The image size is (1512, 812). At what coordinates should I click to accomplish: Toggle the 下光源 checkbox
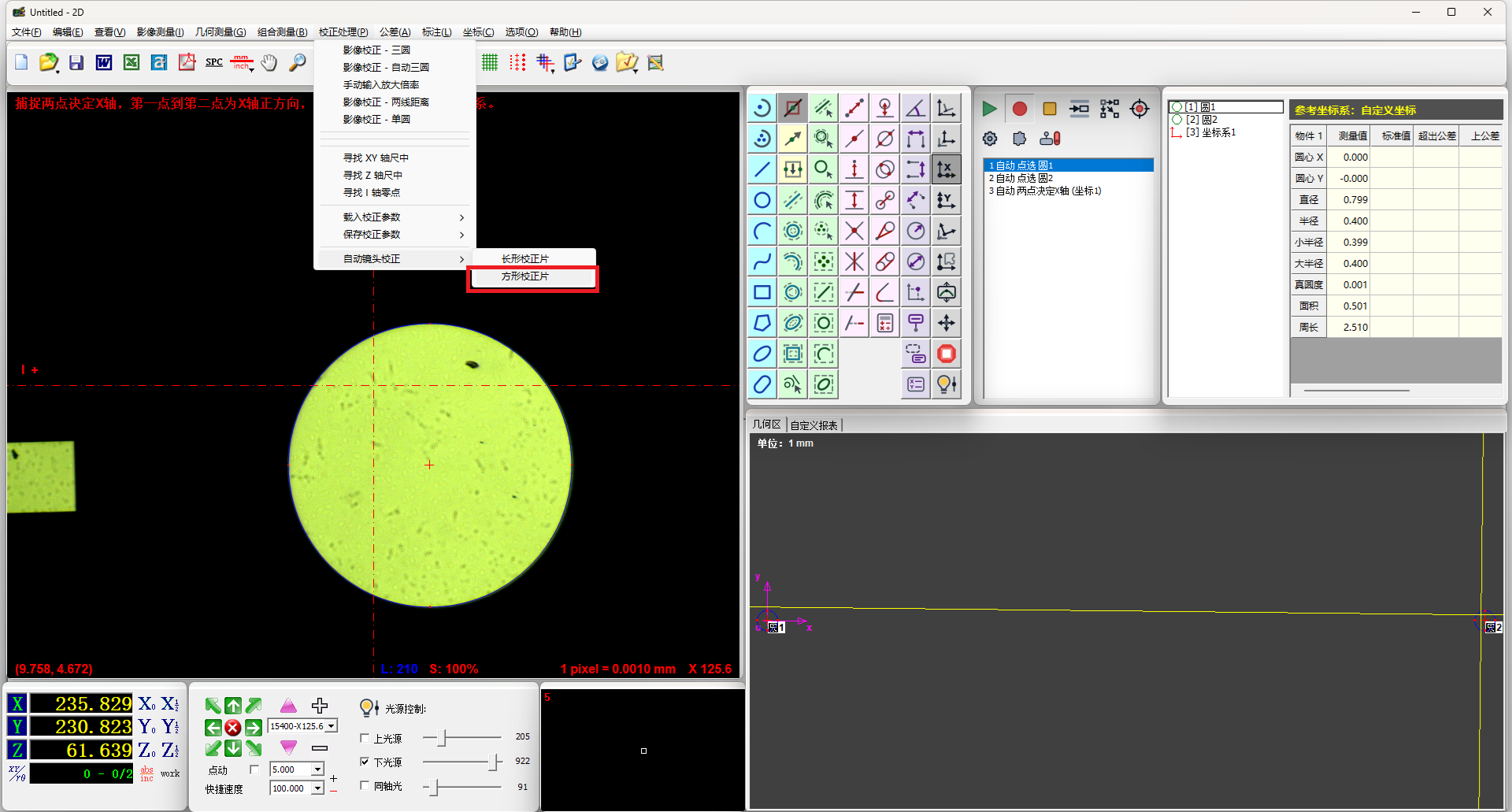(x=365, y=762)
